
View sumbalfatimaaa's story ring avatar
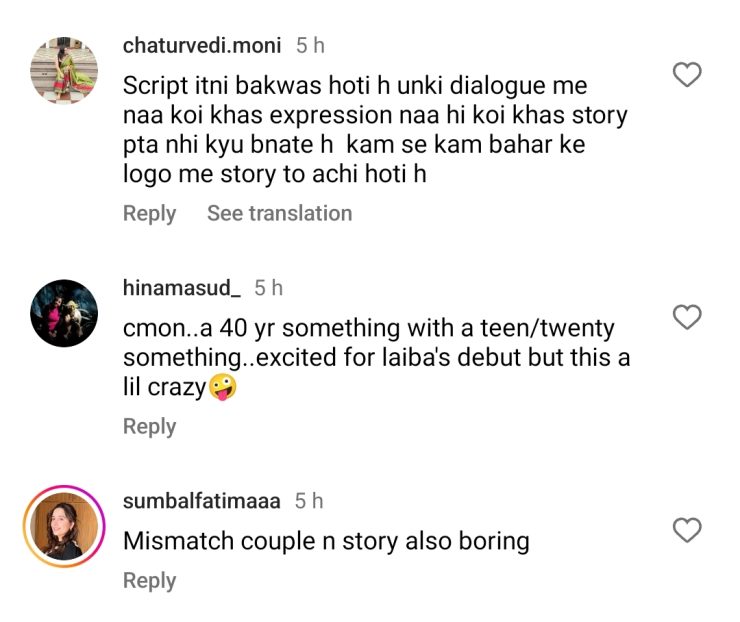(x=64, y=527)
